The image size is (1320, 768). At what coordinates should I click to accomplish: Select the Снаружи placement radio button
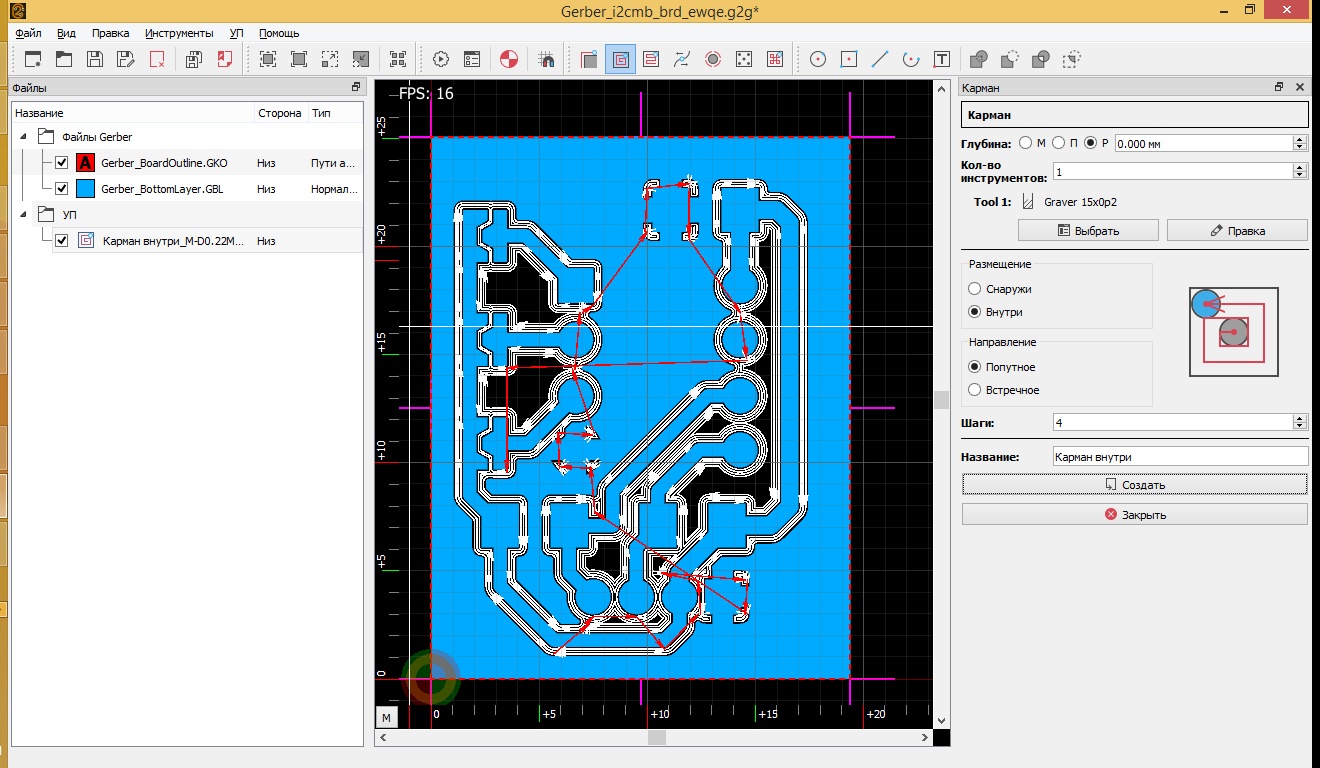[x=975, y=289]
